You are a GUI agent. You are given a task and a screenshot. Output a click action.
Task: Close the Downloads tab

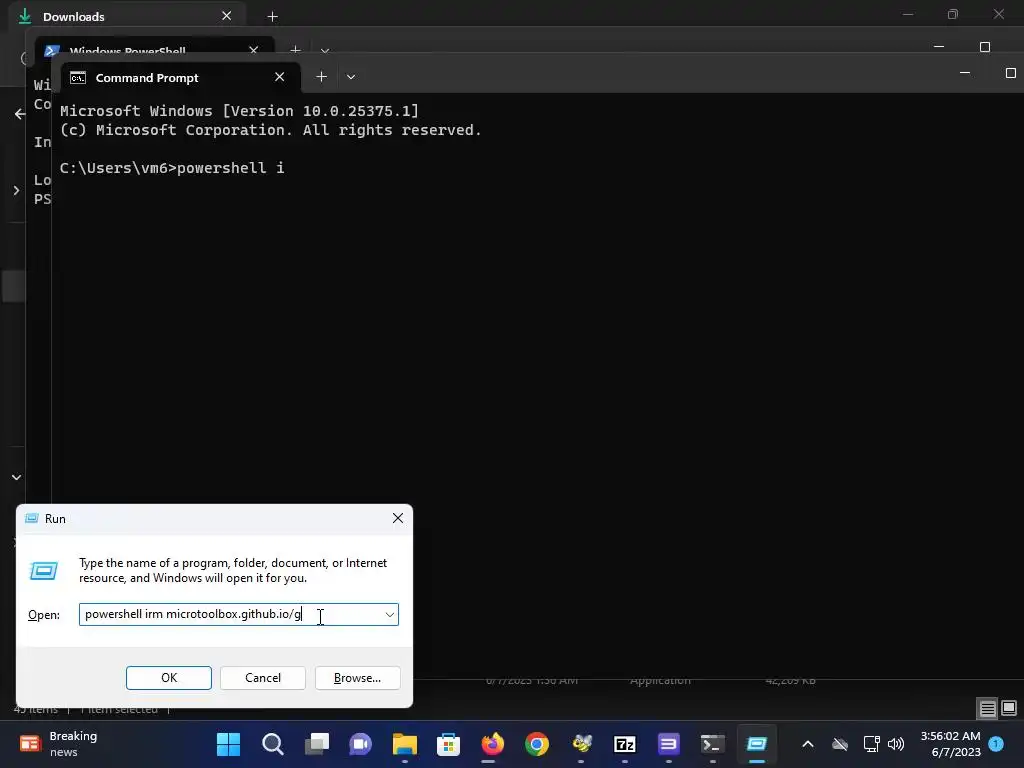226,16
